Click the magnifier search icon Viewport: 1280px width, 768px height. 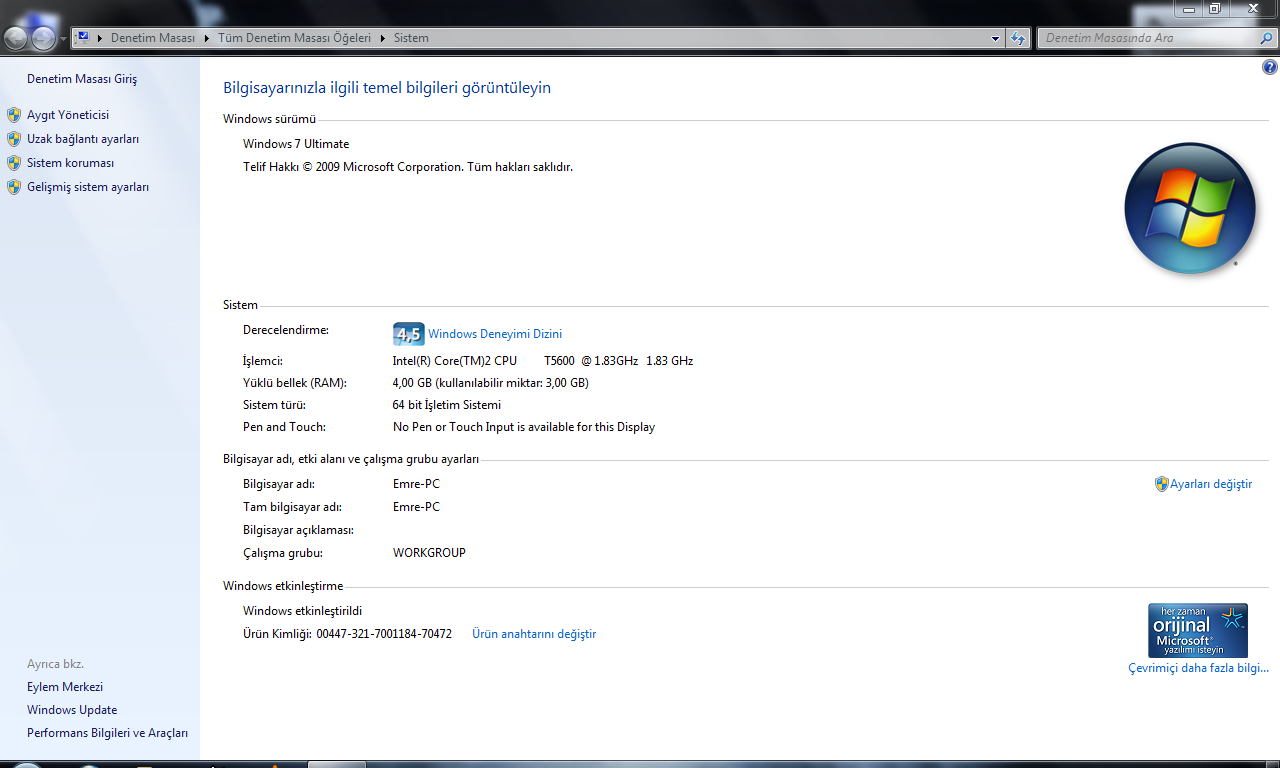1266,38
